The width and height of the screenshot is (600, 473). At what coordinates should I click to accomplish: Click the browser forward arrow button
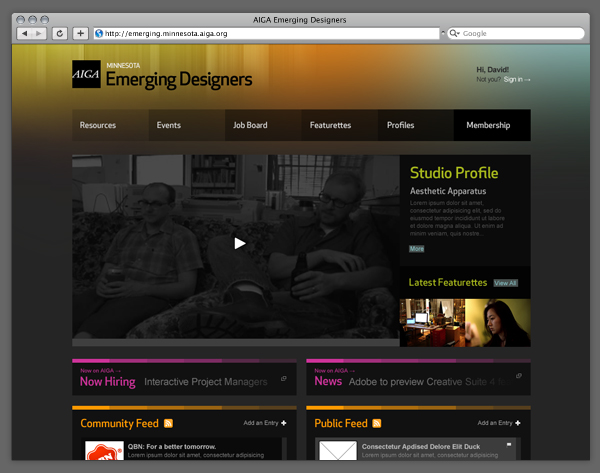tap(39, 34)
